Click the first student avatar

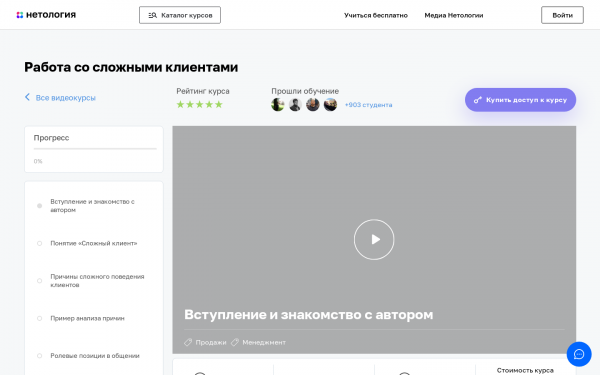point(278,104)
